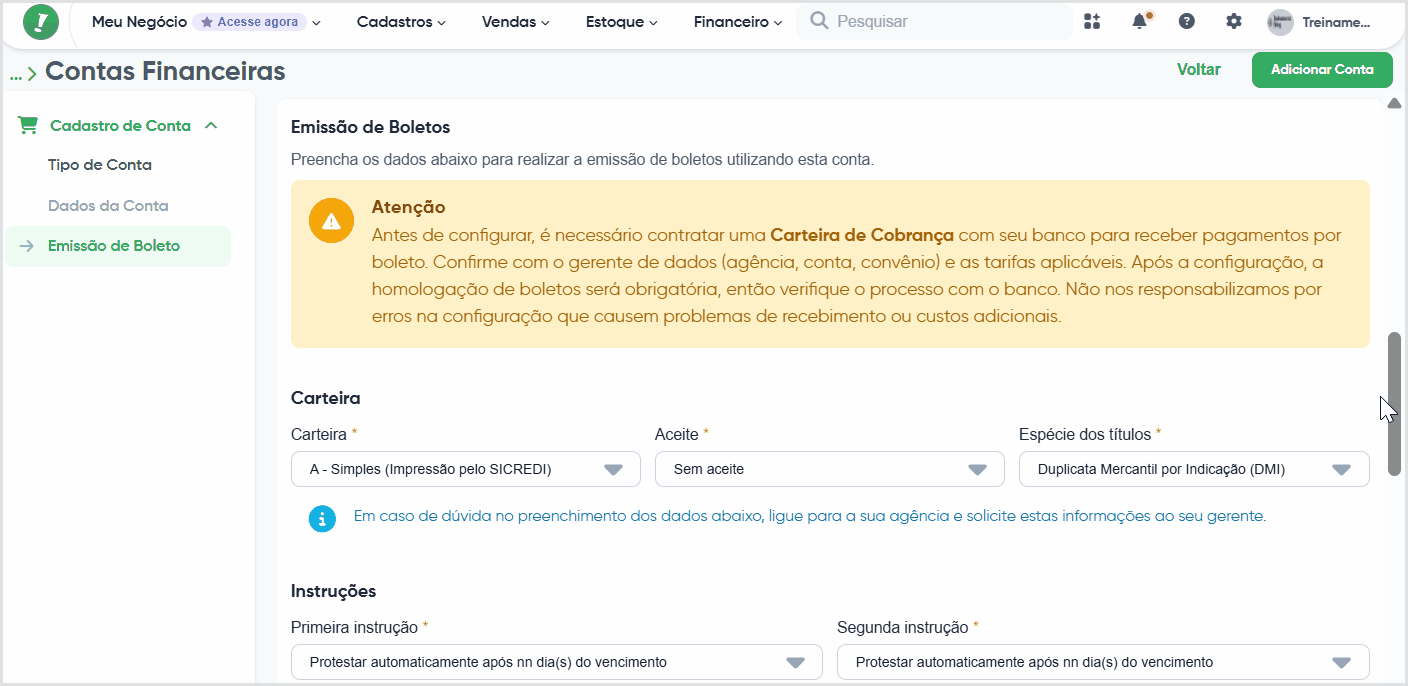Click the vertical scrollbar thumb
Screen dimensions: 1408x686
[1394, 403]
